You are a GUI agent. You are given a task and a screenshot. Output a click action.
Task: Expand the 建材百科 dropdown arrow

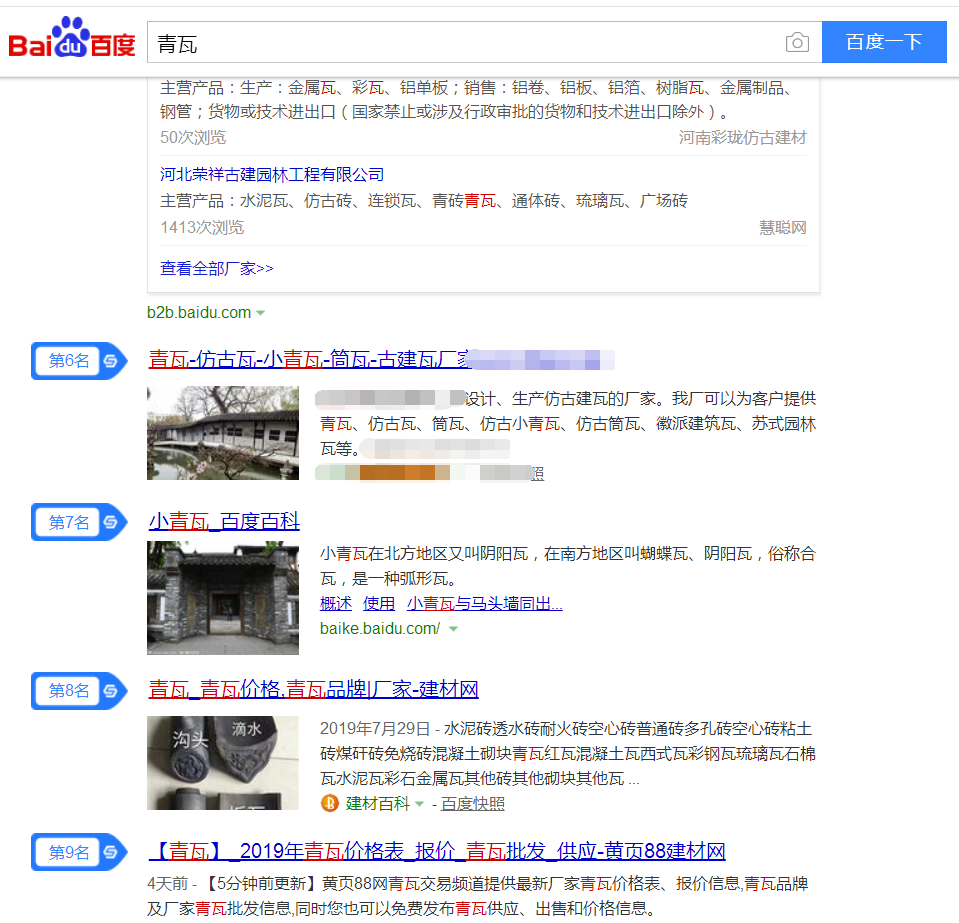[420, 804]
